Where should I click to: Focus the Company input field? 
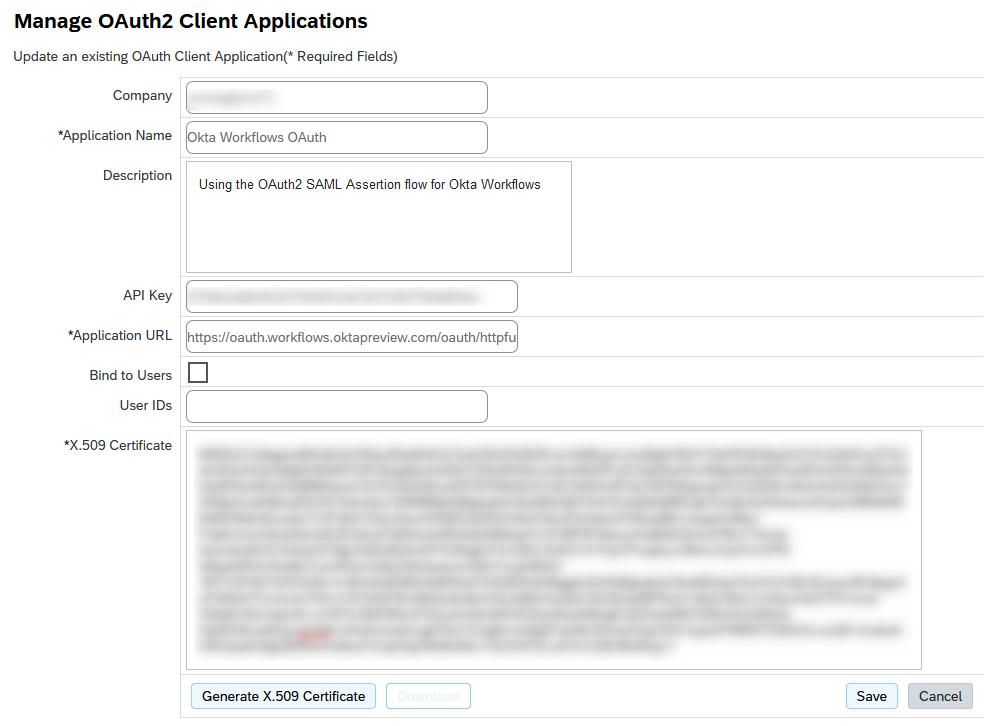click(337, 97)
